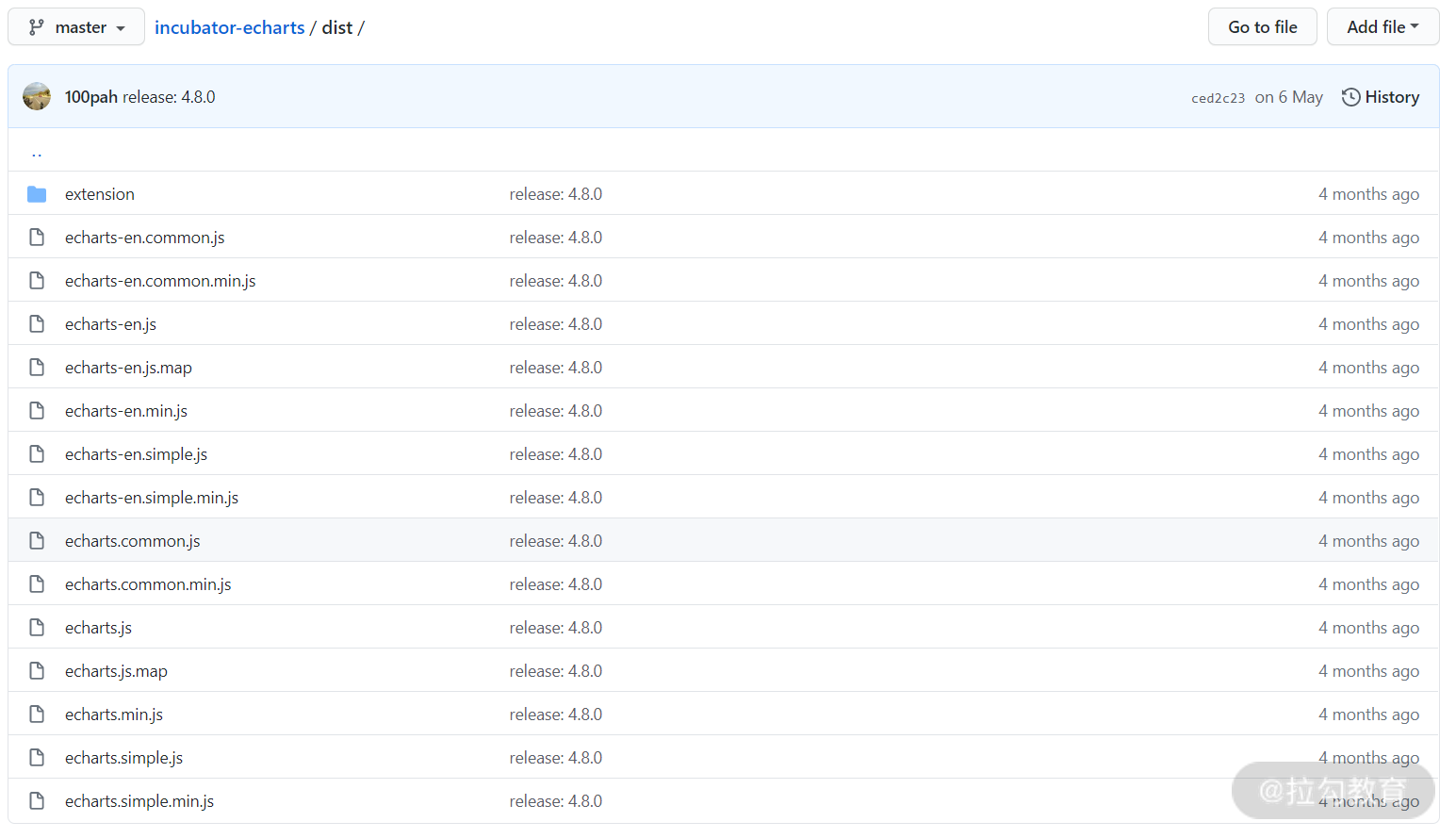Open echarts-en.common.js file
Viewport: 1456px width, 838px height.
[145, 238]
